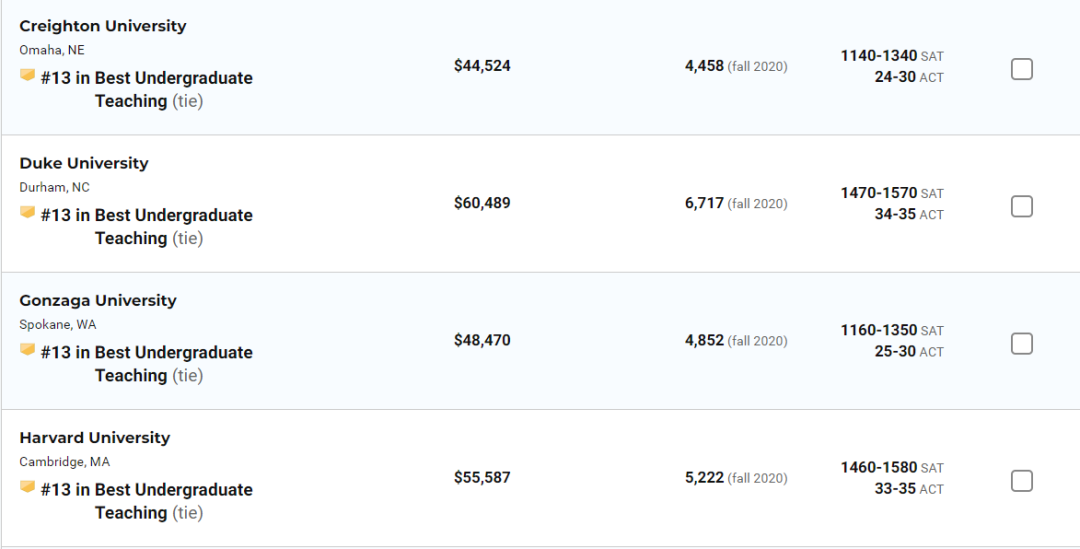Viewport: 1080px width, 549px height.
Task: Check the compare box for Creighton University
Action: pos(1021,69)
